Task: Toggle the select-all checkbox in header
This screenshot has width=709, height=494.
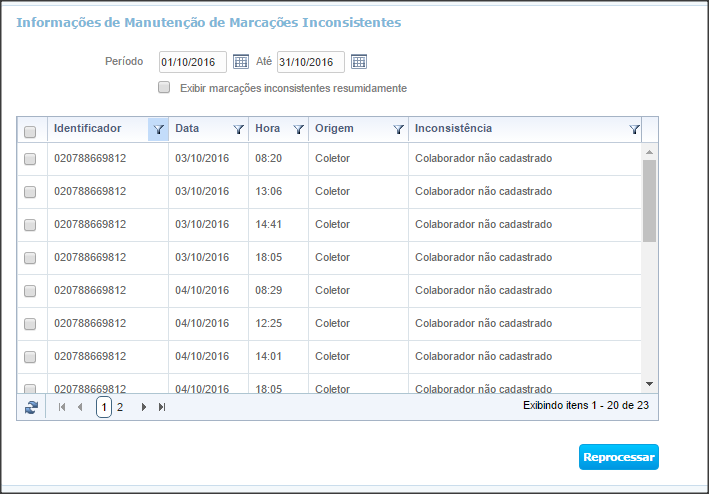Action: coord(30,131)
